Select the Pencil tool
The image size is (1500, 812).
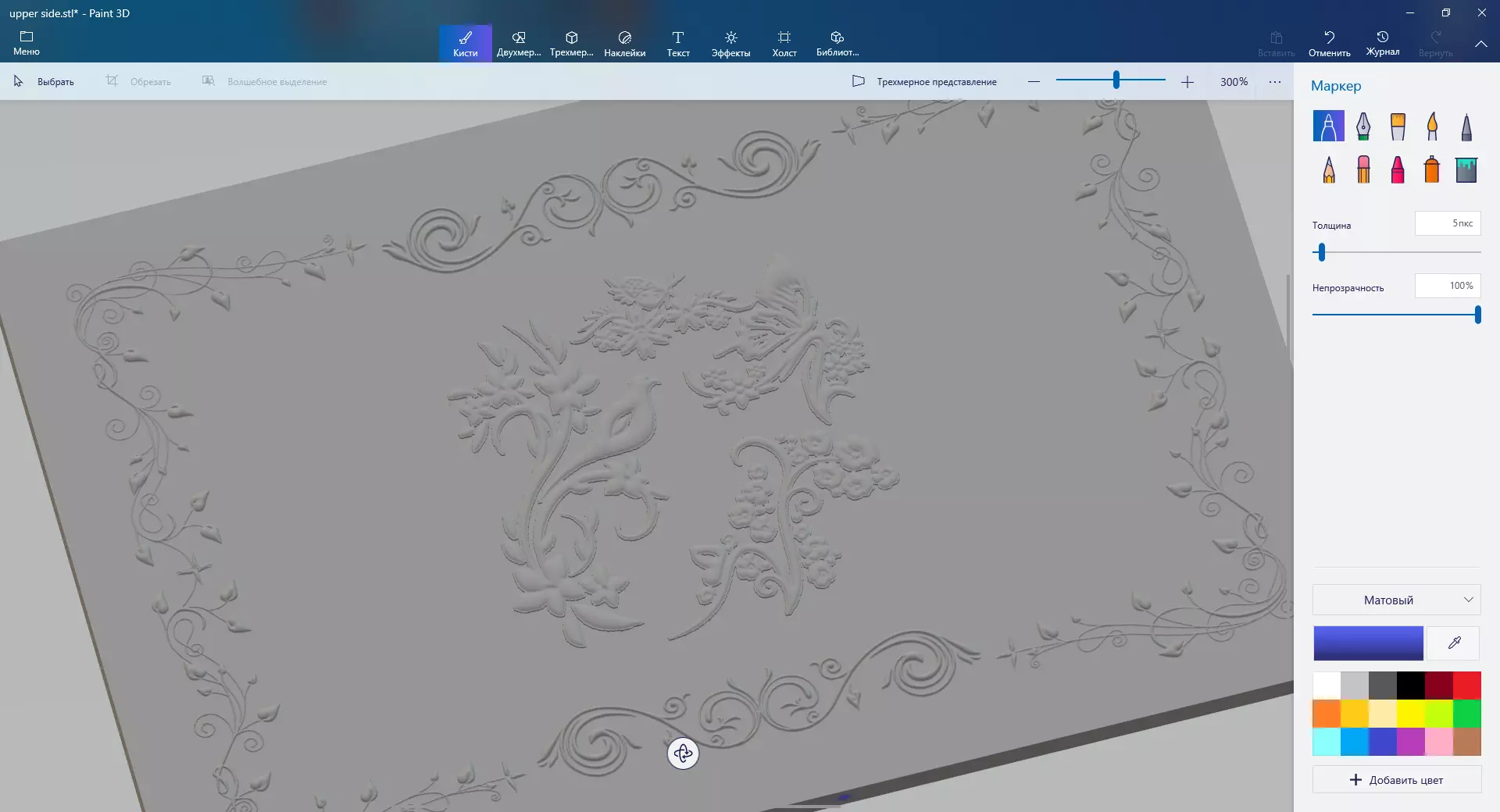1328,169
